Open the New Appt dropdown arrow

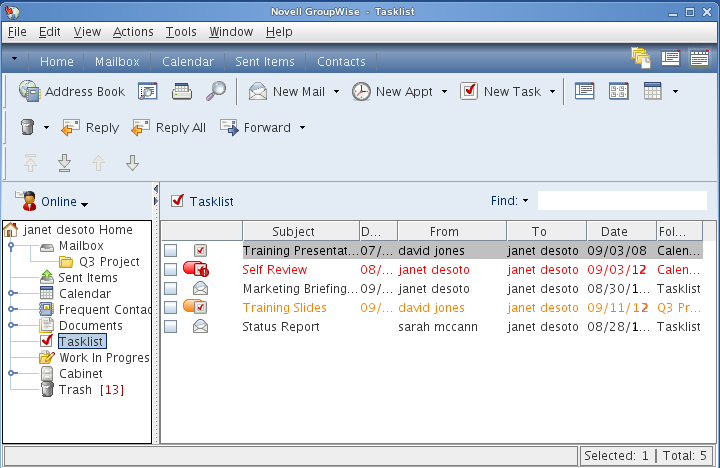tap(444, 91)
